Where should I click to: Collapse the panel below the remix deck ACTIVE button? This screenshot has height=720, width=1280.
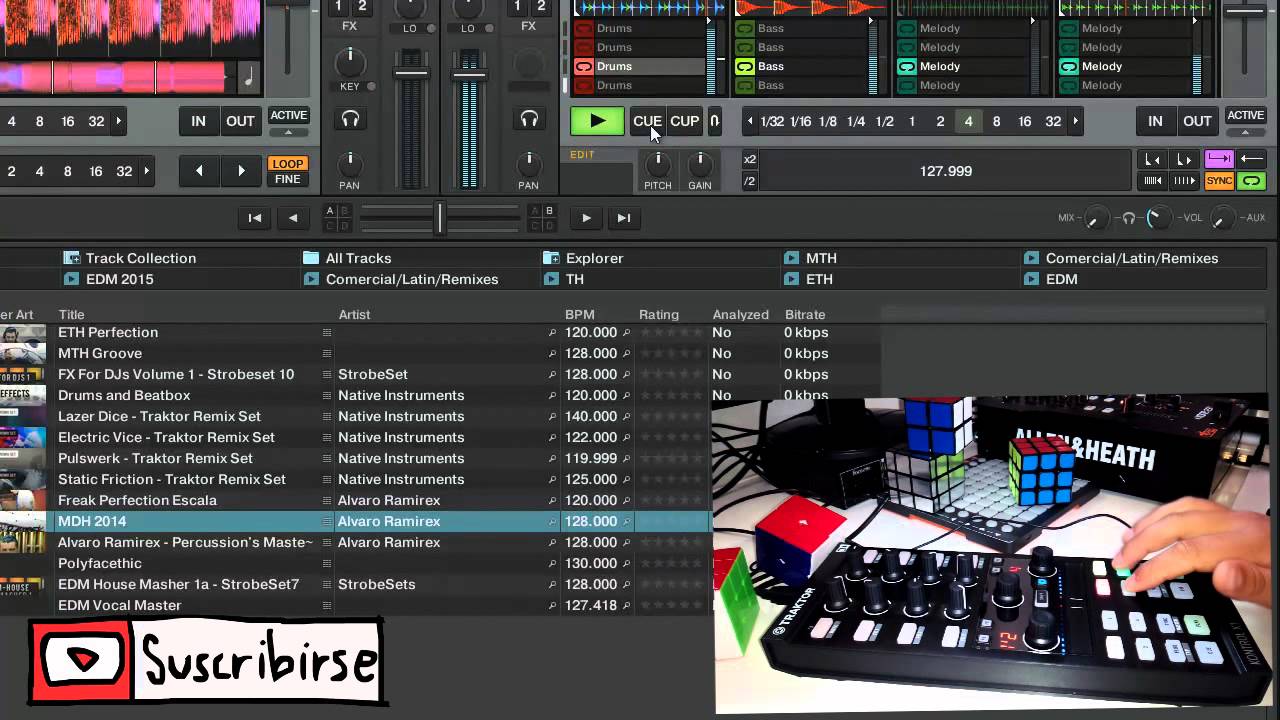coord(1245,132)
